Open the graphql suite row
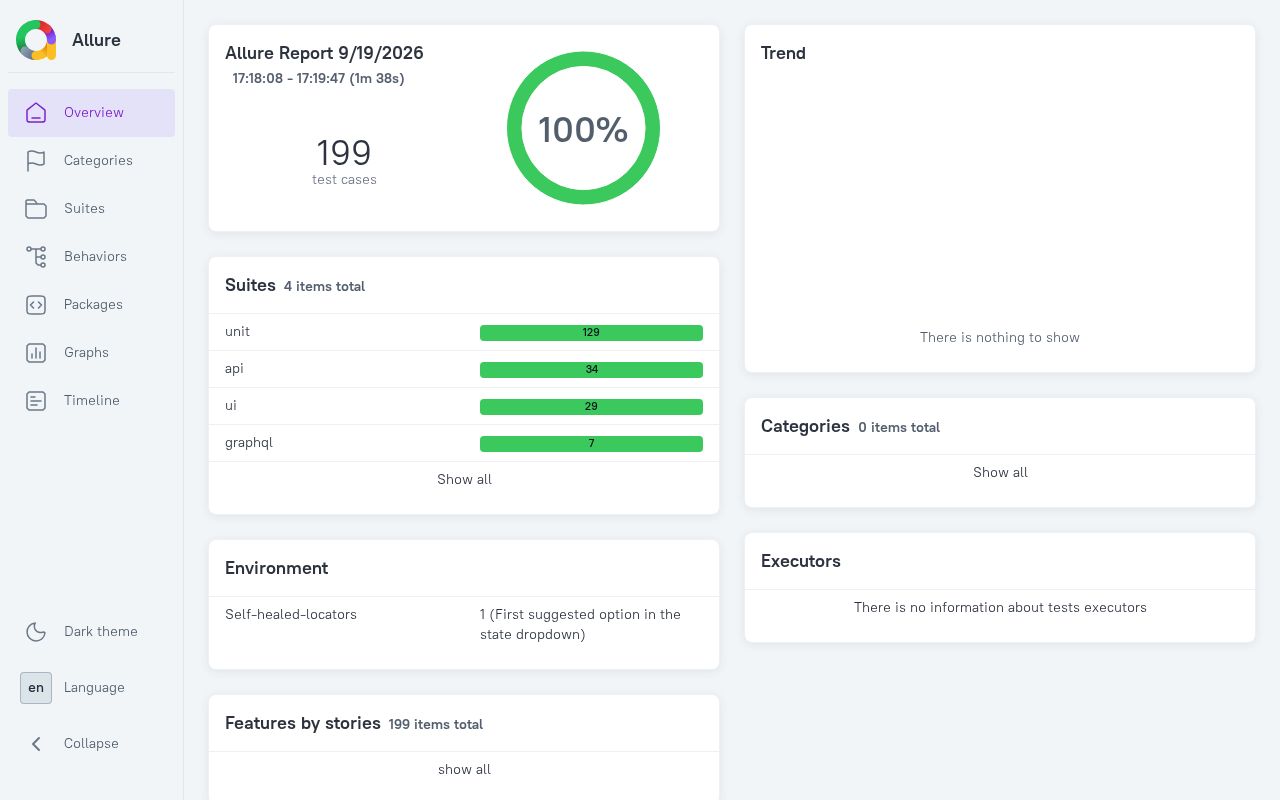 [x=464, y=443]
